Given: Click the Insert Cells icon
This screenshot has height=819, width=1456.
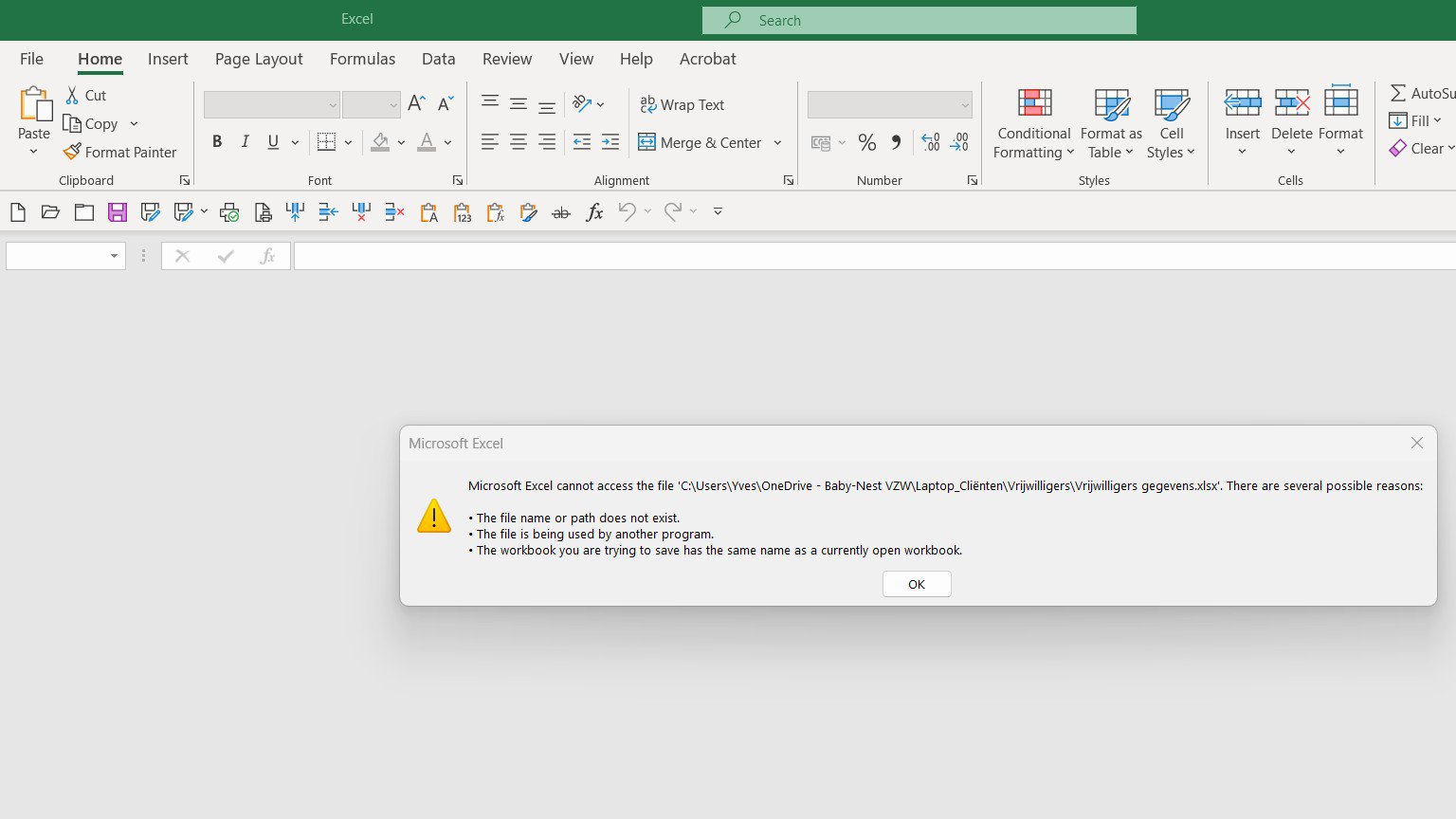Looking at the screenshot, I should tap(1243, 102).
